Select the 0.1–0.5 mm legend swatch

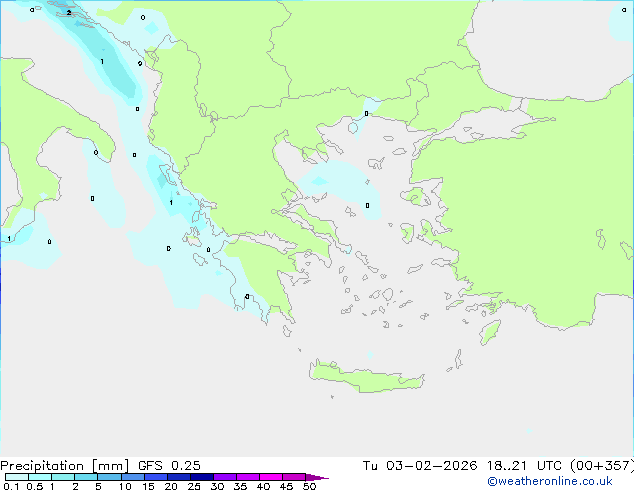click(x=17, y=477)
